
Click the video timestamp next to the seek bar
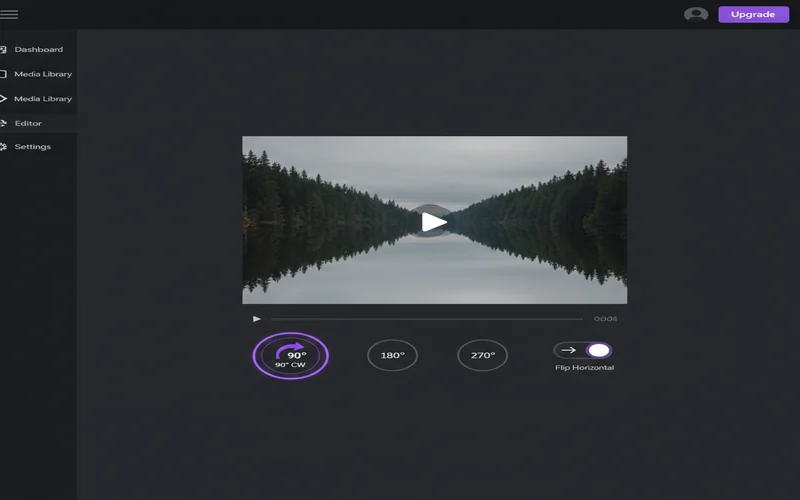605,319
